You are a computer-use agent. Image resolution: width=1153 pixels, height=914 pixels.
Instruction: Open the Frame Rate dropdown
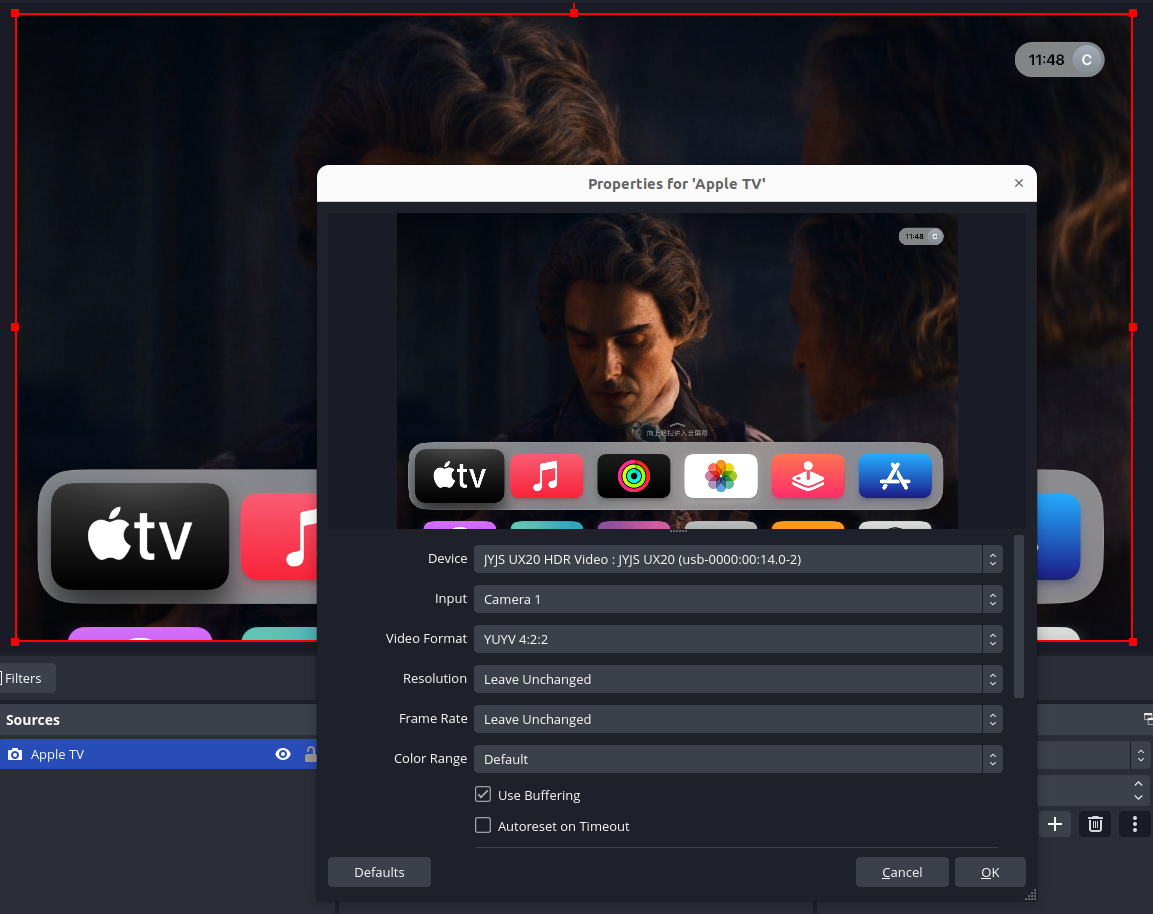tap(737, 719)
